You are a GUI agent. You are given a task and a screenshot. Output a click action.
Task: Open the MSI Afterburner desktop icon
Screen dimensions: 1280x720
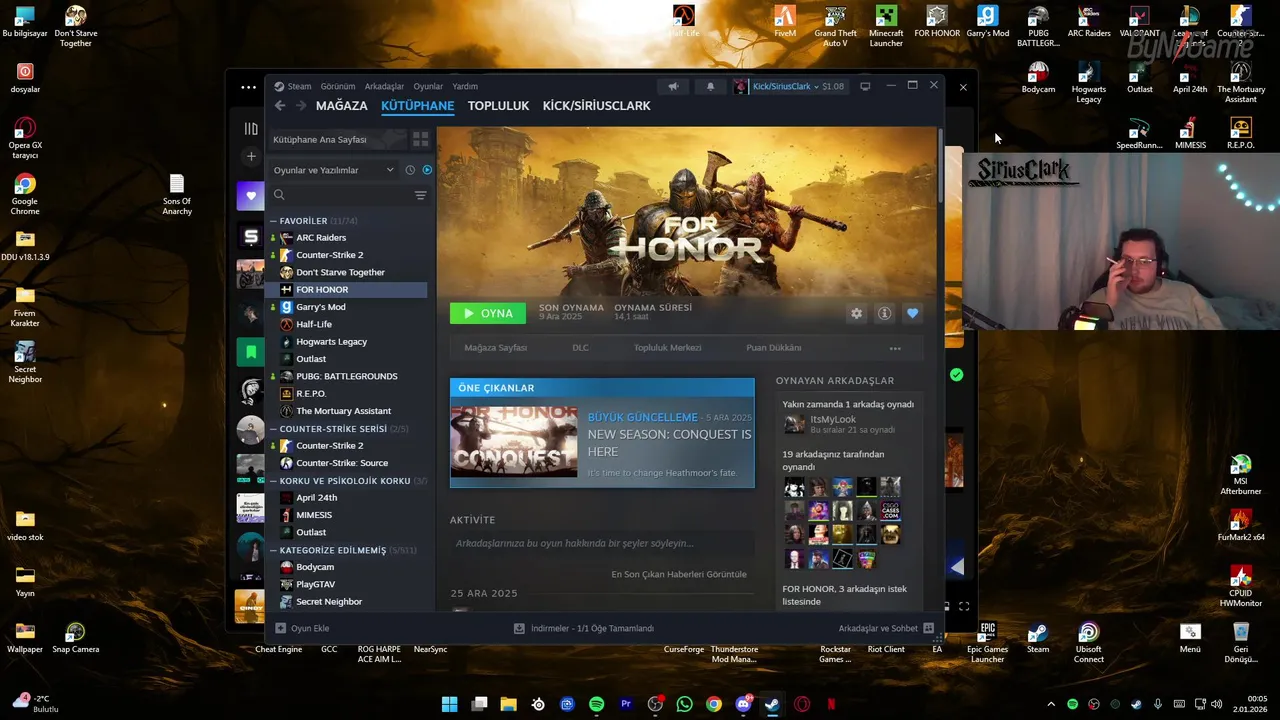pyautogui.click(x=1240, y=475)
